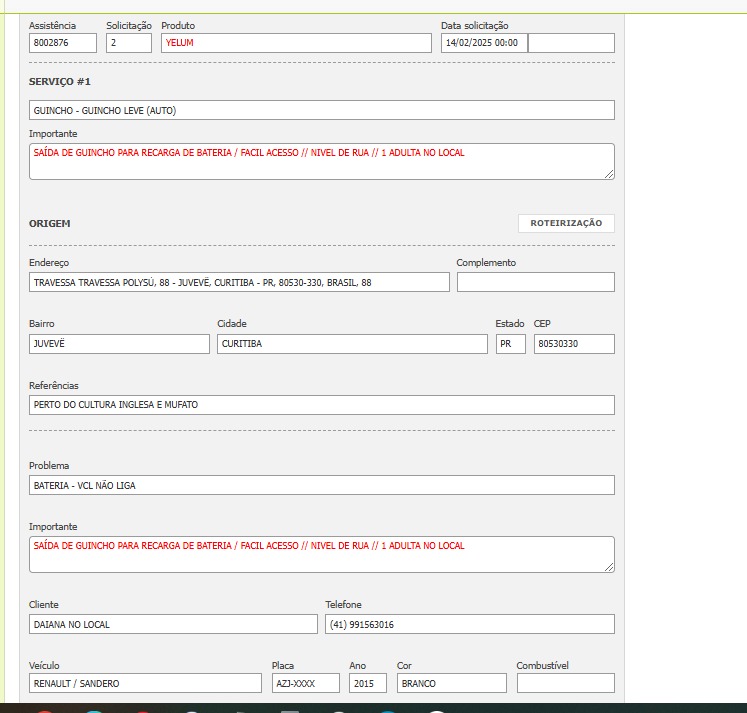Image resolution: width=747 pixels, height=713 pixels.
Task: Focus the Cidade field showing CURITIBA
Action: coord(352,344)
